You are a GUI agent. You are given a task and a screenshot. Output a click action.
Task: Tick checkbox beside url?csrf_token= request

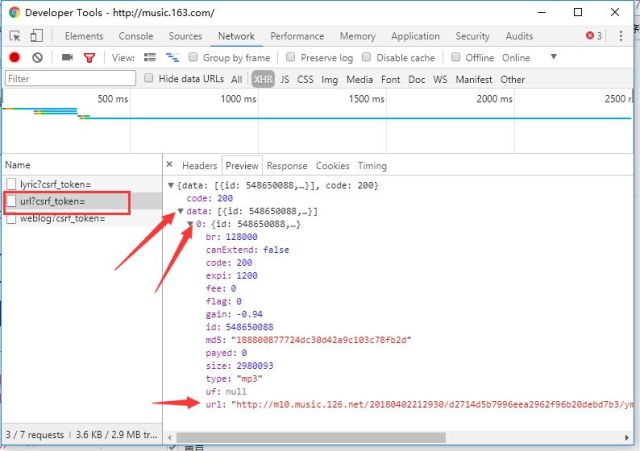pos(11,201)
